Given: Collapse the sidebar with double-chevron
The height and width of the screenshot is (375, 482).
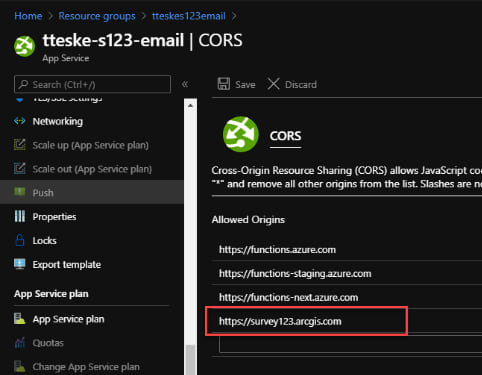Looking at the screenshot, I should [x=185, y=84].
